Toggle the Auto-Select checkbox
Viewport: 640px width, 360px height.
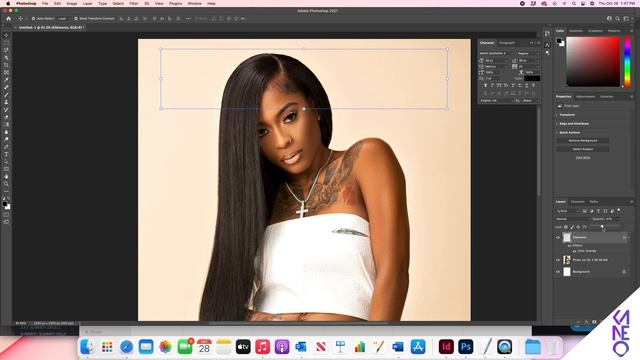pyautogui.click(x=33, y=19)
